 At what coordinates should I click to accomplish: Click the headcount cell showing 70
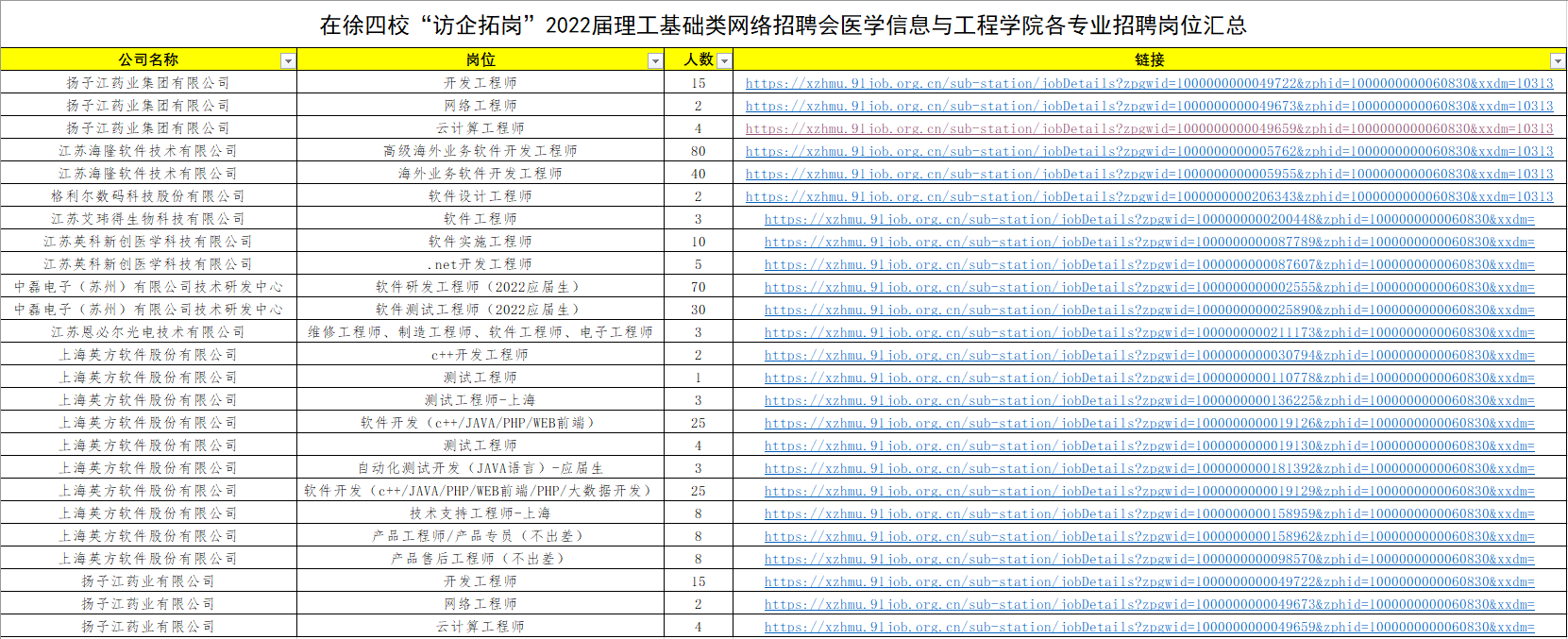(x=699, y=287)
